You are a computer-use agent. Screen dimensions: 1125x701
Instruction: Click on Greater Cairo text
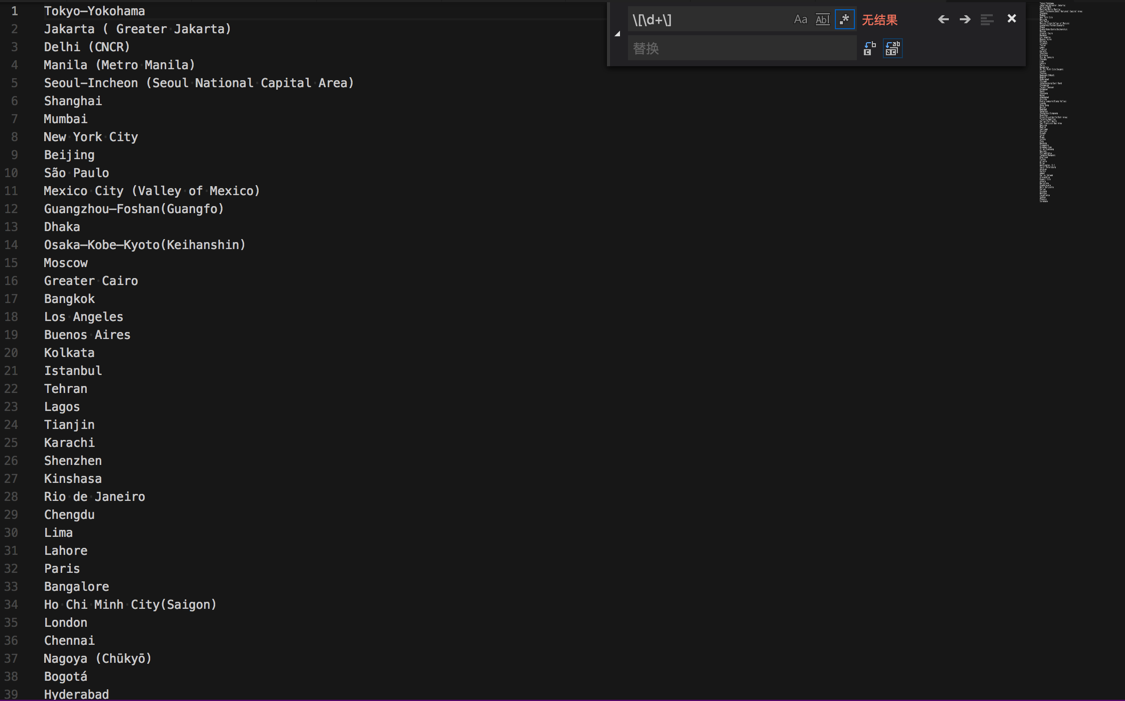tap(90, 281)
